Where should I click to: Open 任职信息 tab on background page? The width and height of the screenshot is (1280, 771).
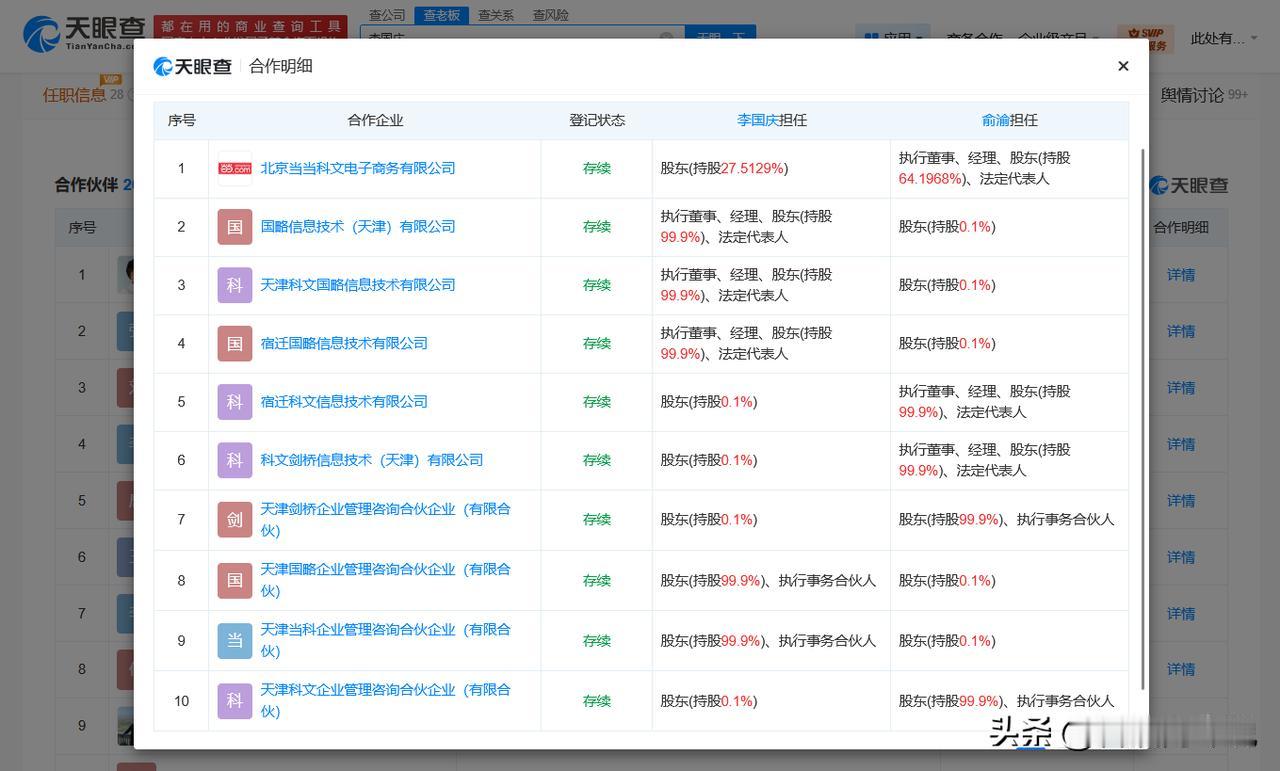pyautogui.click(x=74, y=95)
